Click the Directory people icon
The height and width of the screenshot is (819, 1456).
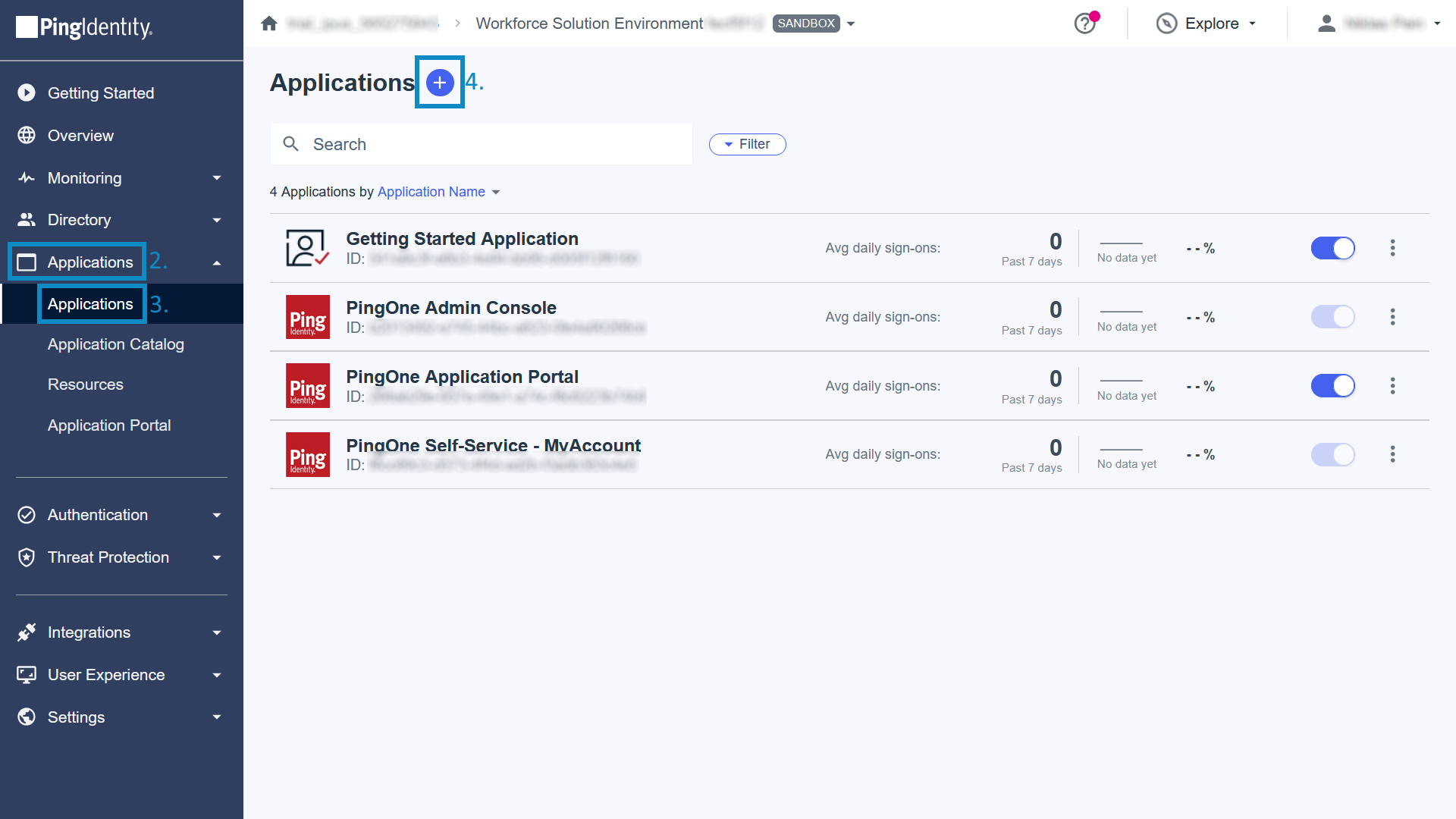point(27,219)
